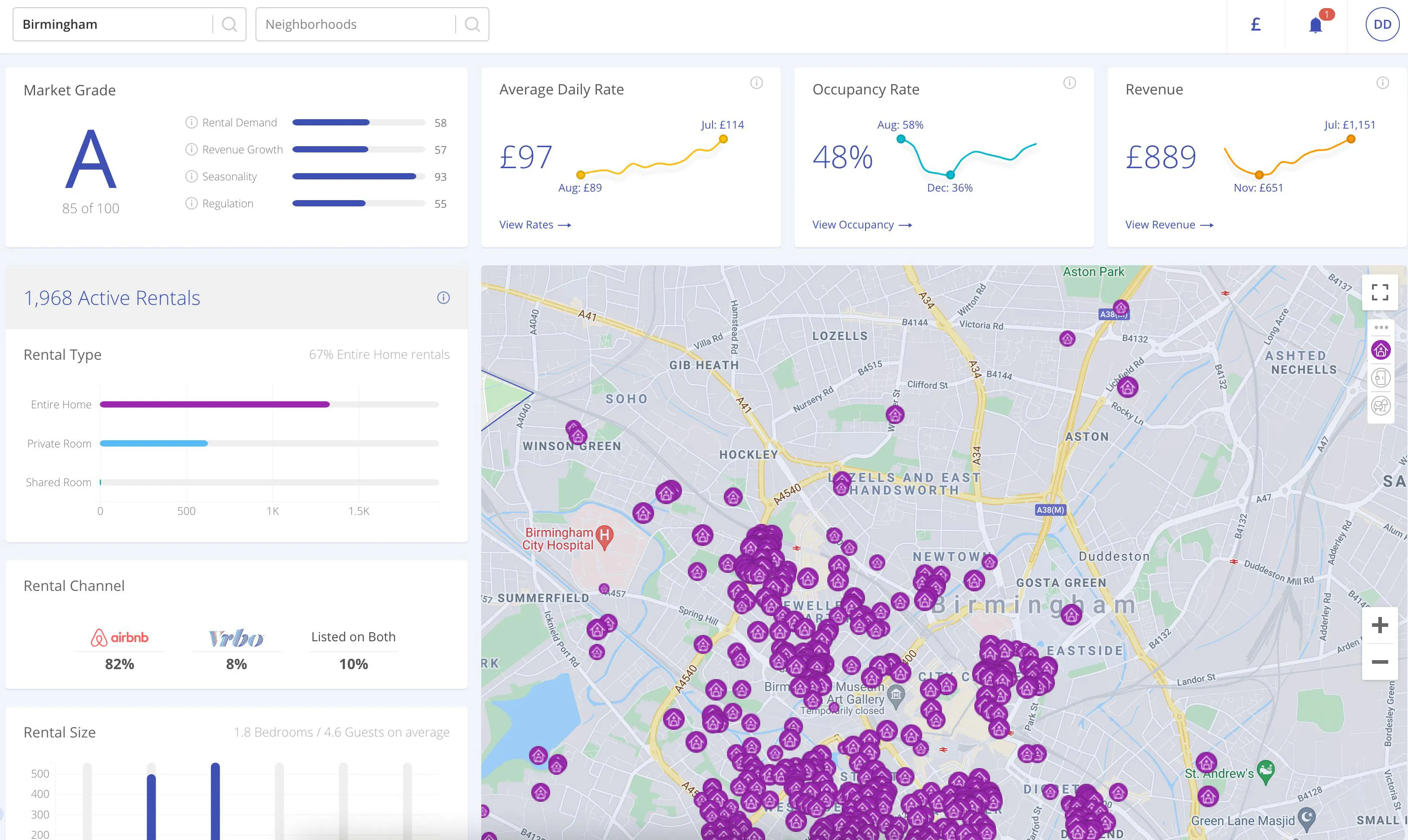1408x840 pixels.
Task: Open the notifications bell
Action: [x=1316, y=25]
